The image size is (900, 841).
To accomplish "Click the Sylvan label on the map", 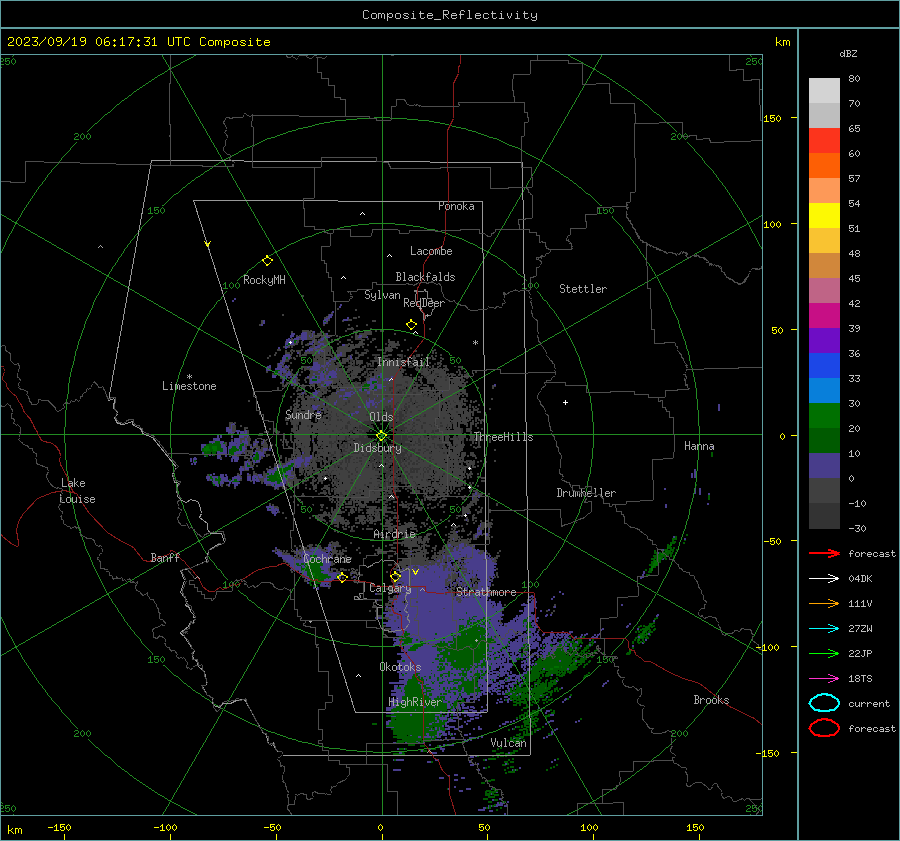I will [382, 295].
